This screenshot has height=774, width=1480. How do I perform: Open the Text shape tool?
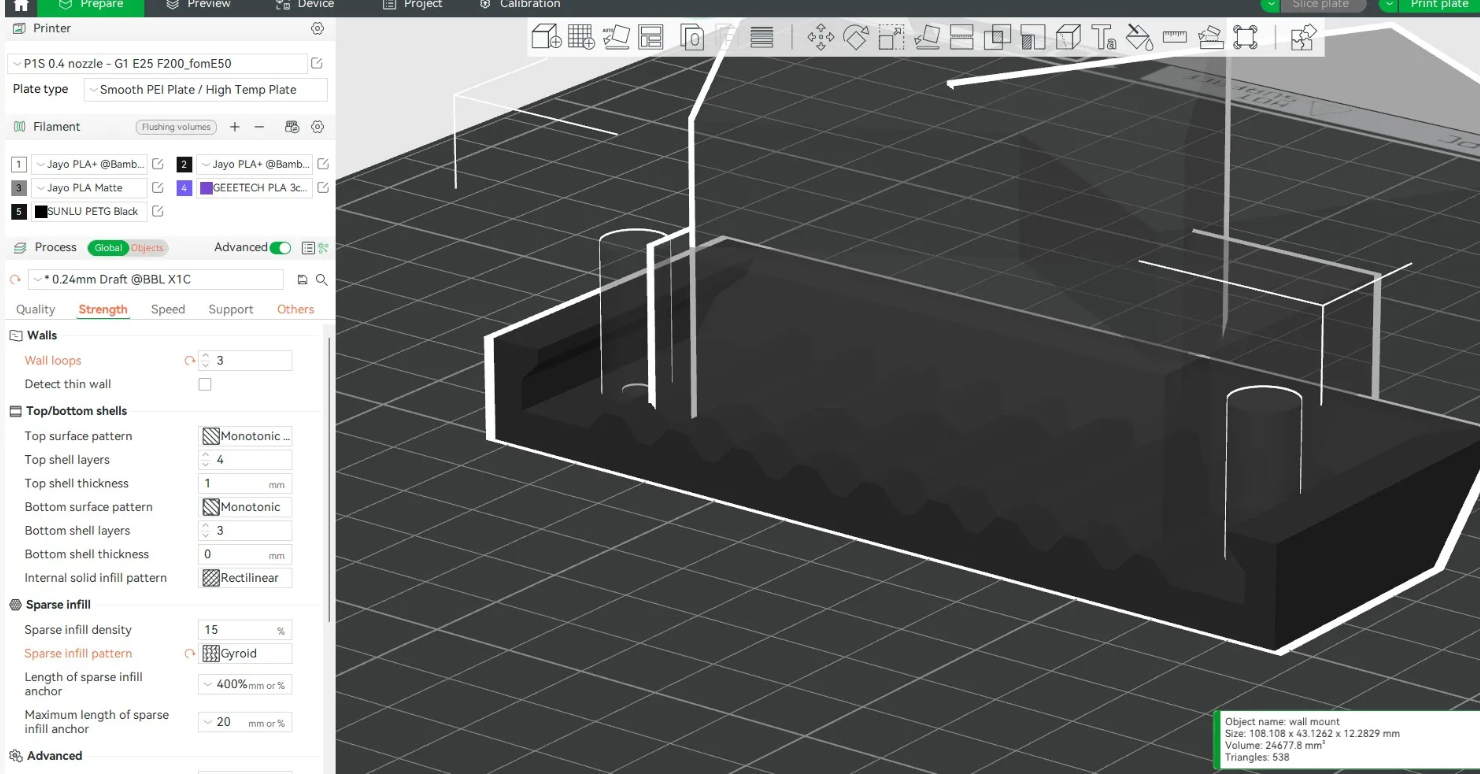tap(1104, 38)
